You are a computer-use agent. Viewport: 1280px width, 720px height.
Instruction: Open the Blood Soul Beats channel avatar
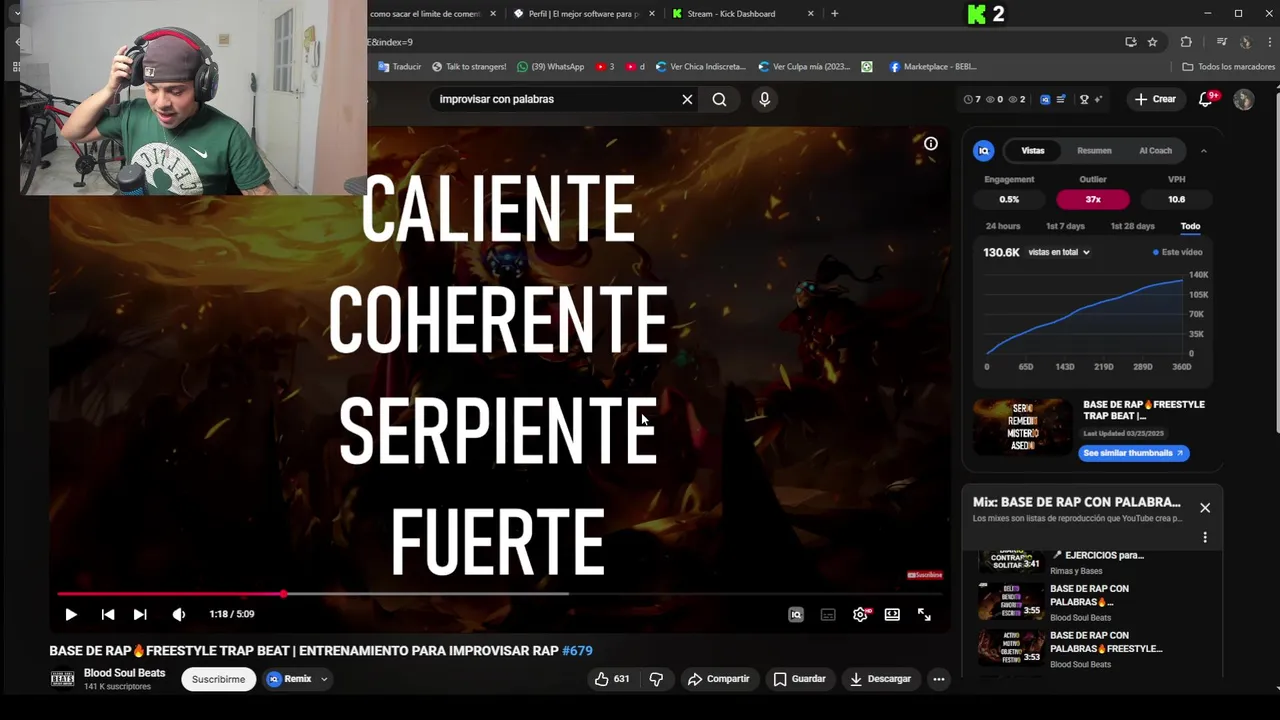(x=62, y=679)
